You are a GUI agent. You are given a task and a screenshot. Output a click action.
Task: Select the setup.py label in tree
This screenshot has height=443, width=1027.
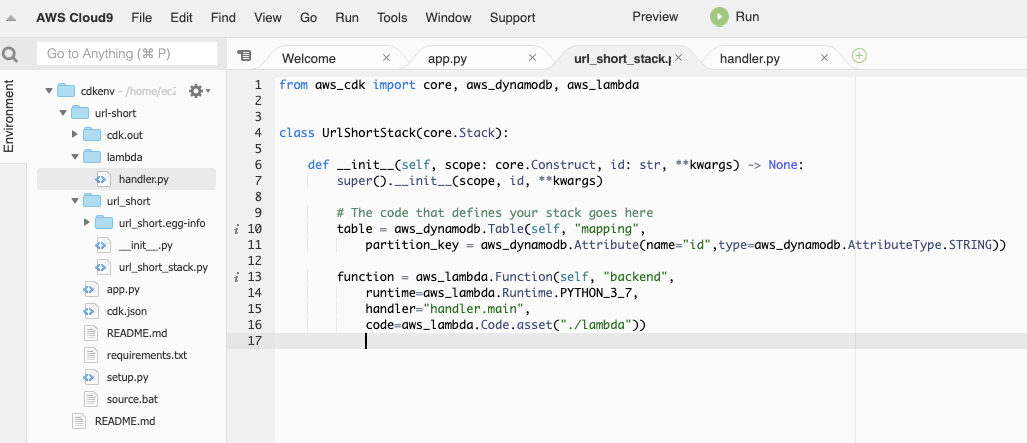pos(128,377)
